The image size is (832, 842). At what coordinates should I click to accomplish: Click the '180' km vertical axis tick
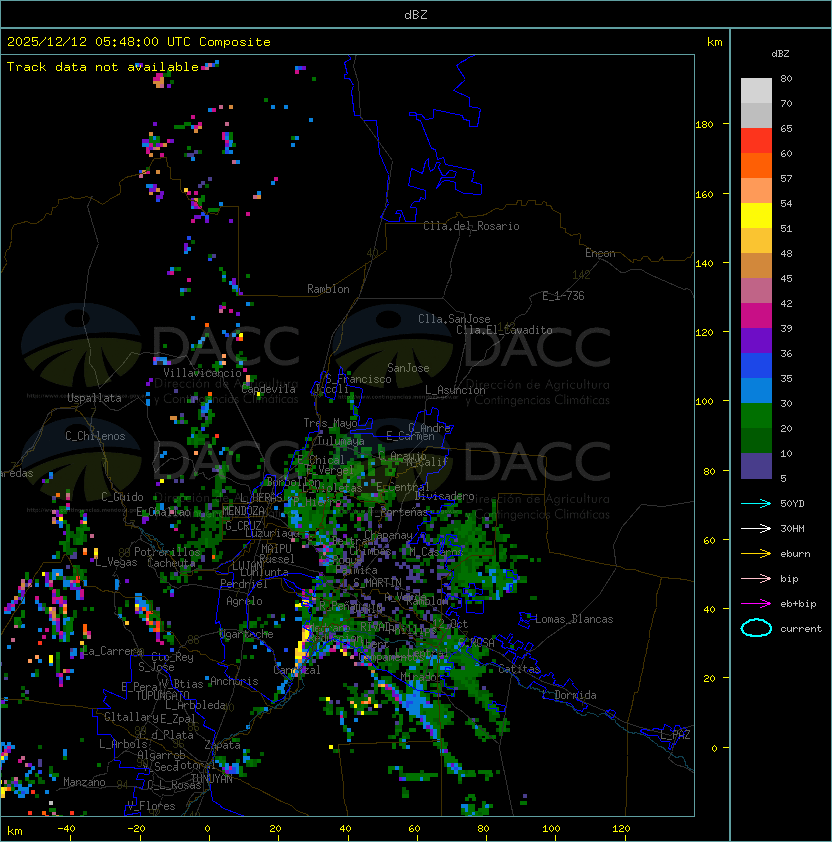pyautogui.click(x=704, y=125)
